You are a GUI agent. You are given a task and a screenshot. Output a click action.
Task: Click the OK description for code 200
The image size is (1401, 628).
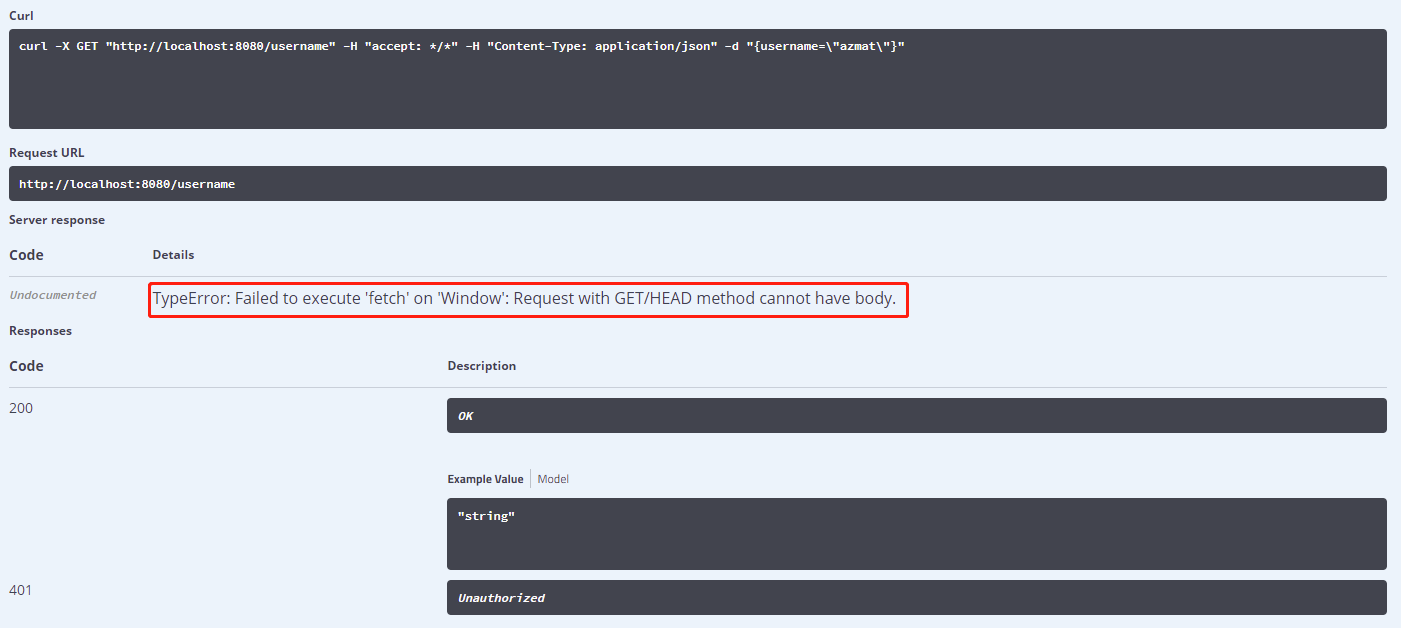(x=917, y=415)
